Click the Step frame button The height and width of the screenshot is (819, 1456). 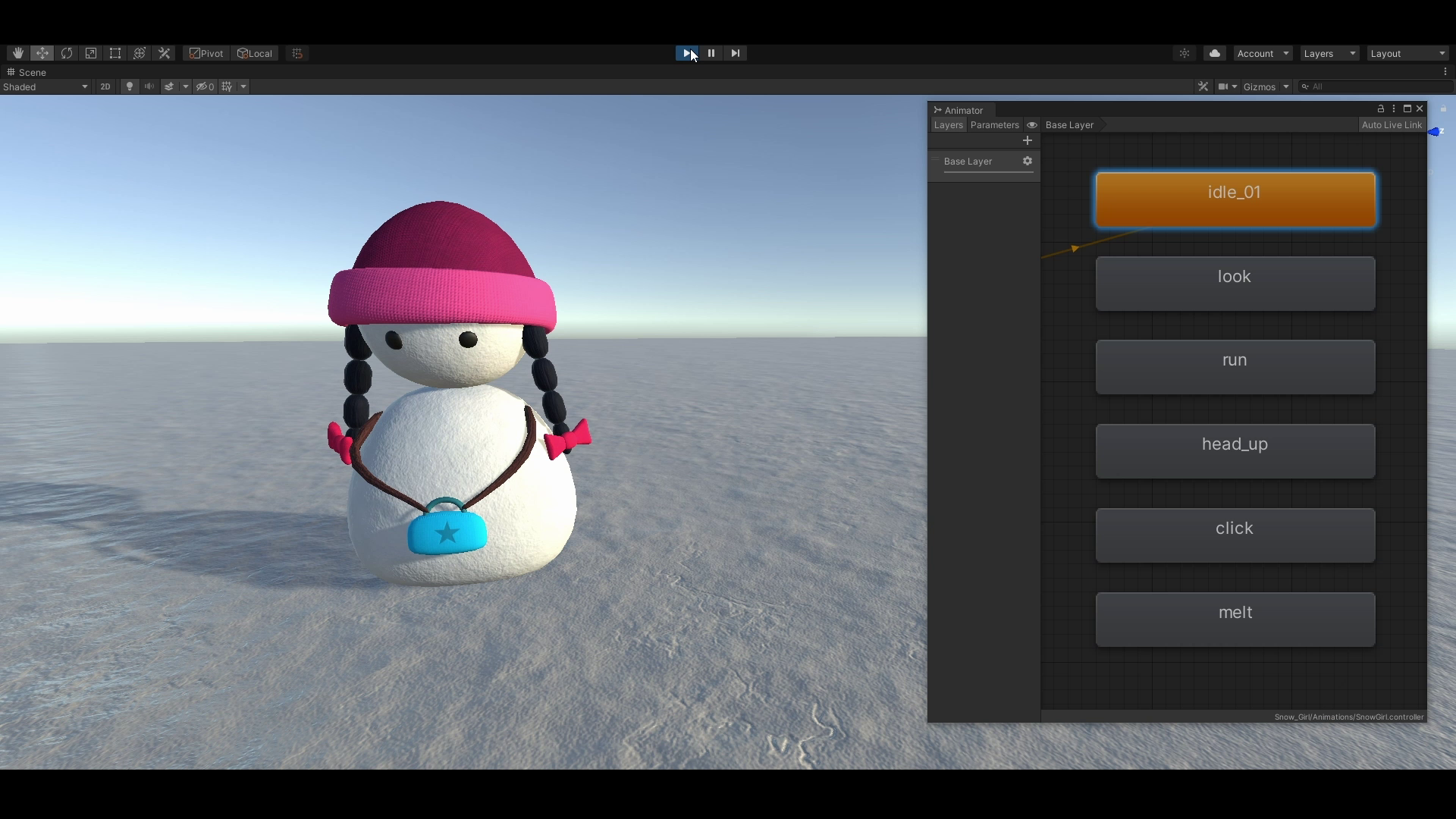coord(736,53)
